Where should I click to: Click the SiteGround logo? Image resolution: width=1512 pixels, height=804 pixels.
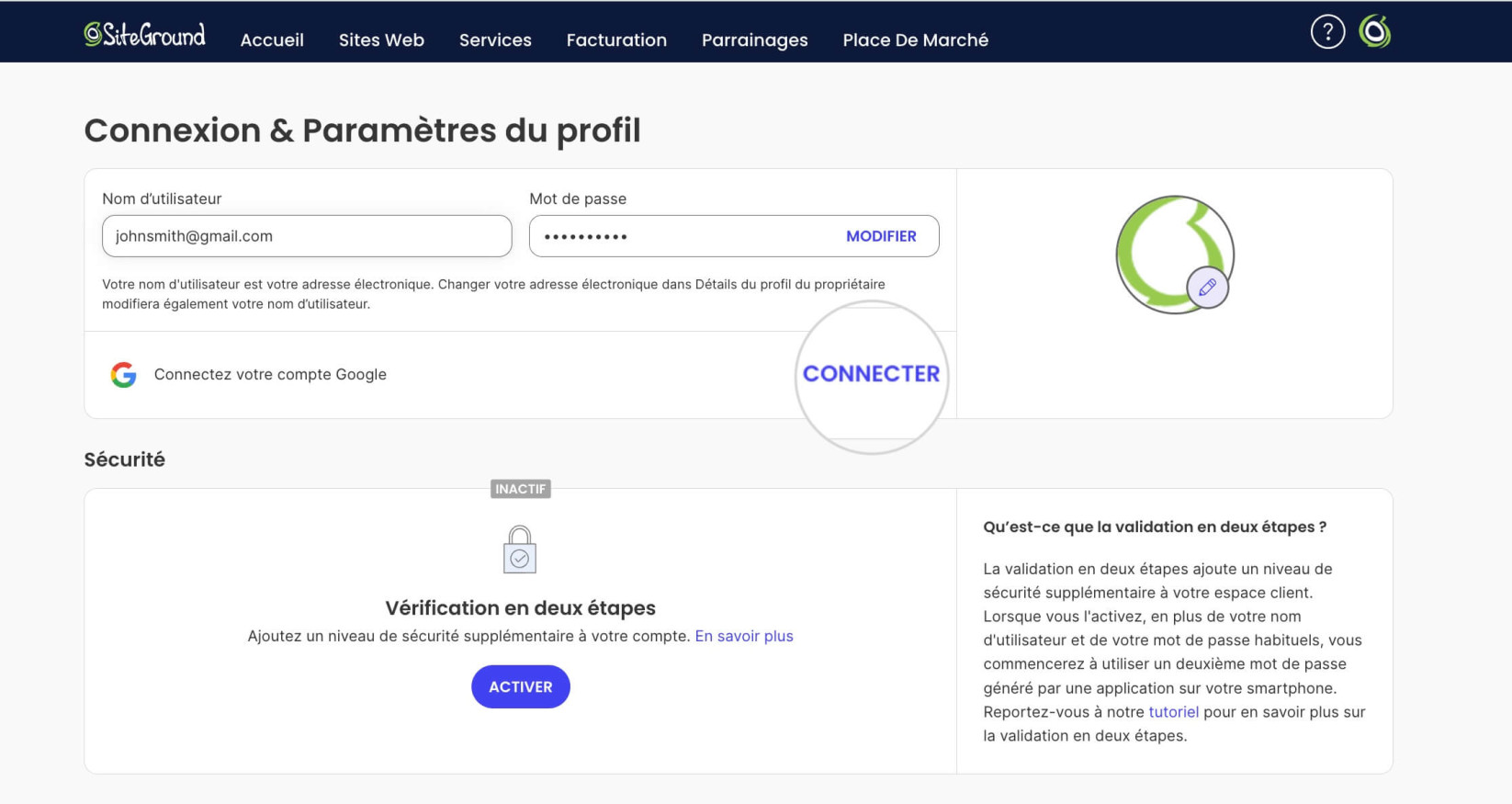144,35
